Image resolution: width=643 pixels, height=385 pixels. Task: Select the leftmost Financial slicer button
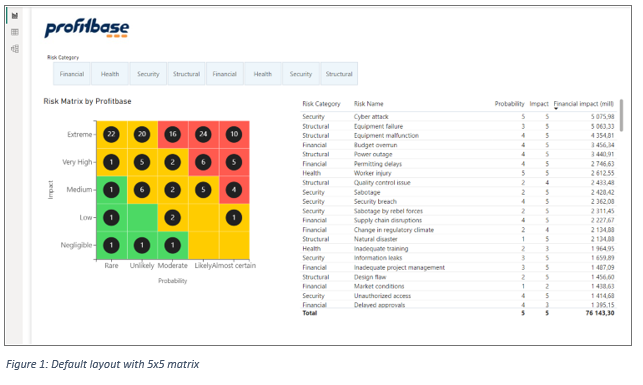72,74
